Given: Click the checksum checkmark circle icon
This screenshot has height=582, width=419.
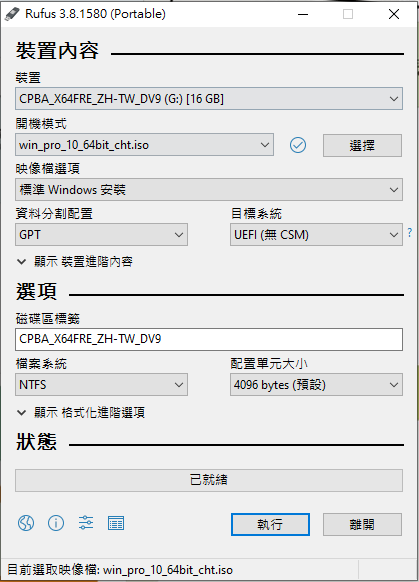Looking at the screenshot, I should [x=298, y=145].
